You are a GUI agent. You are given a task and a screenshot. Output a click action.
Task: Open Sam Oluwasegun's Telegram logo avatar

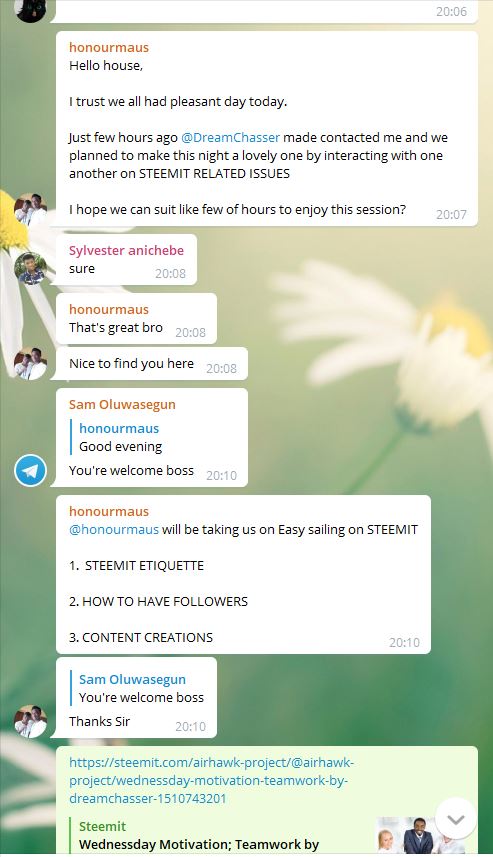pos(30,471)
